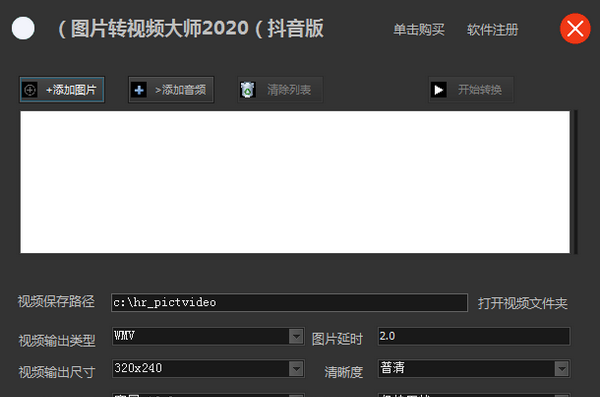Click the add picture circle-plus icon

pyautogui.click(x=30, y=90)
